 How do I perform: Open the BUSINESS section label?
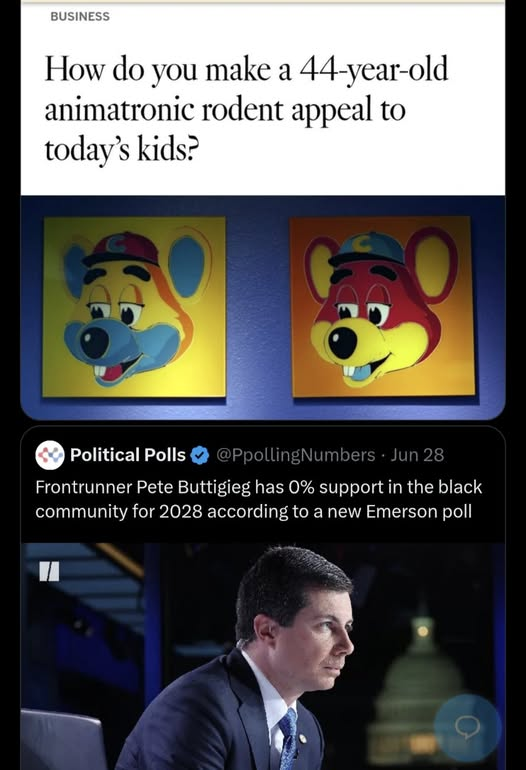(x=80, y=16)
